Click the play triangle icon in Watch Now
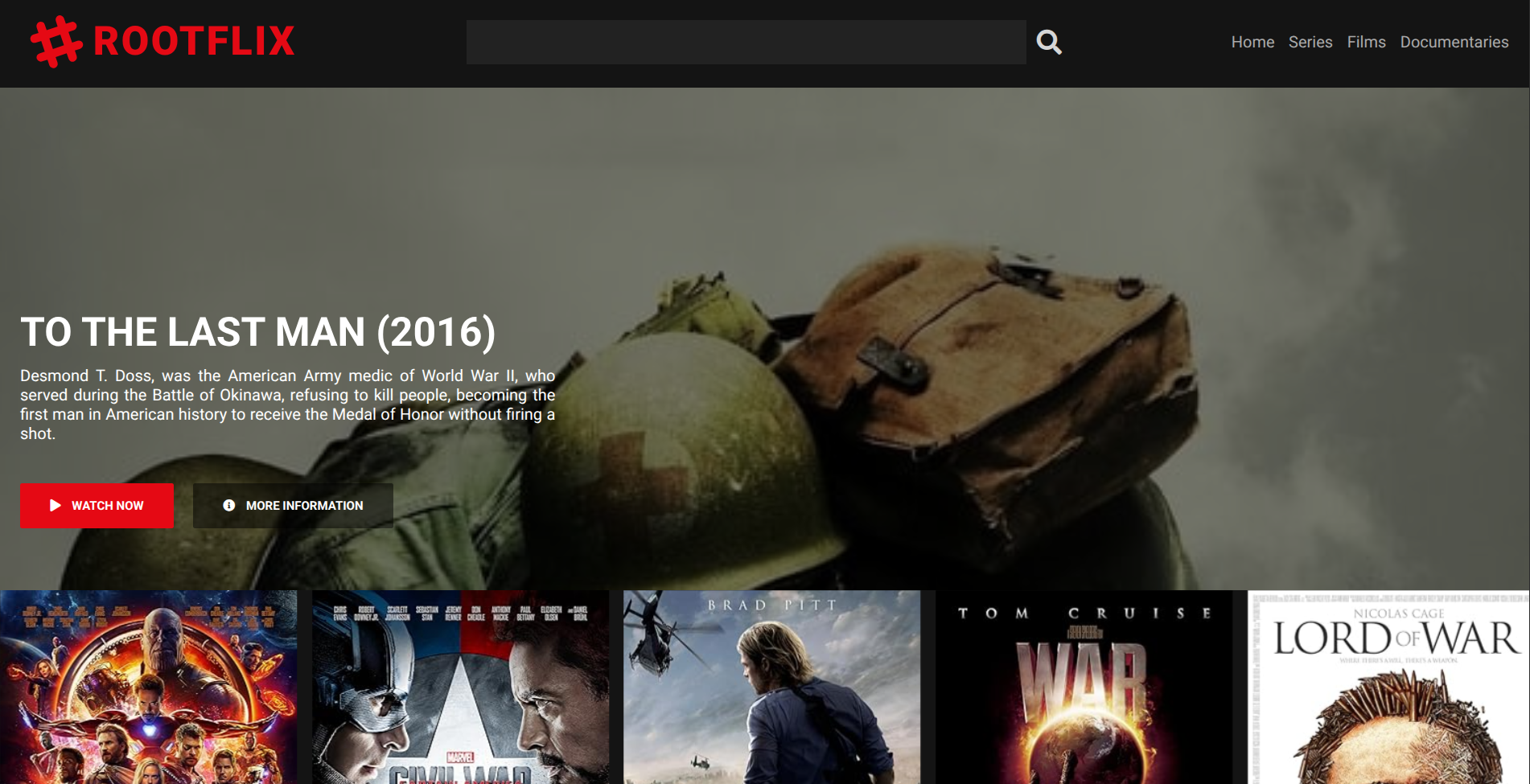This screenshot has width=1530, height=784. 56,505
